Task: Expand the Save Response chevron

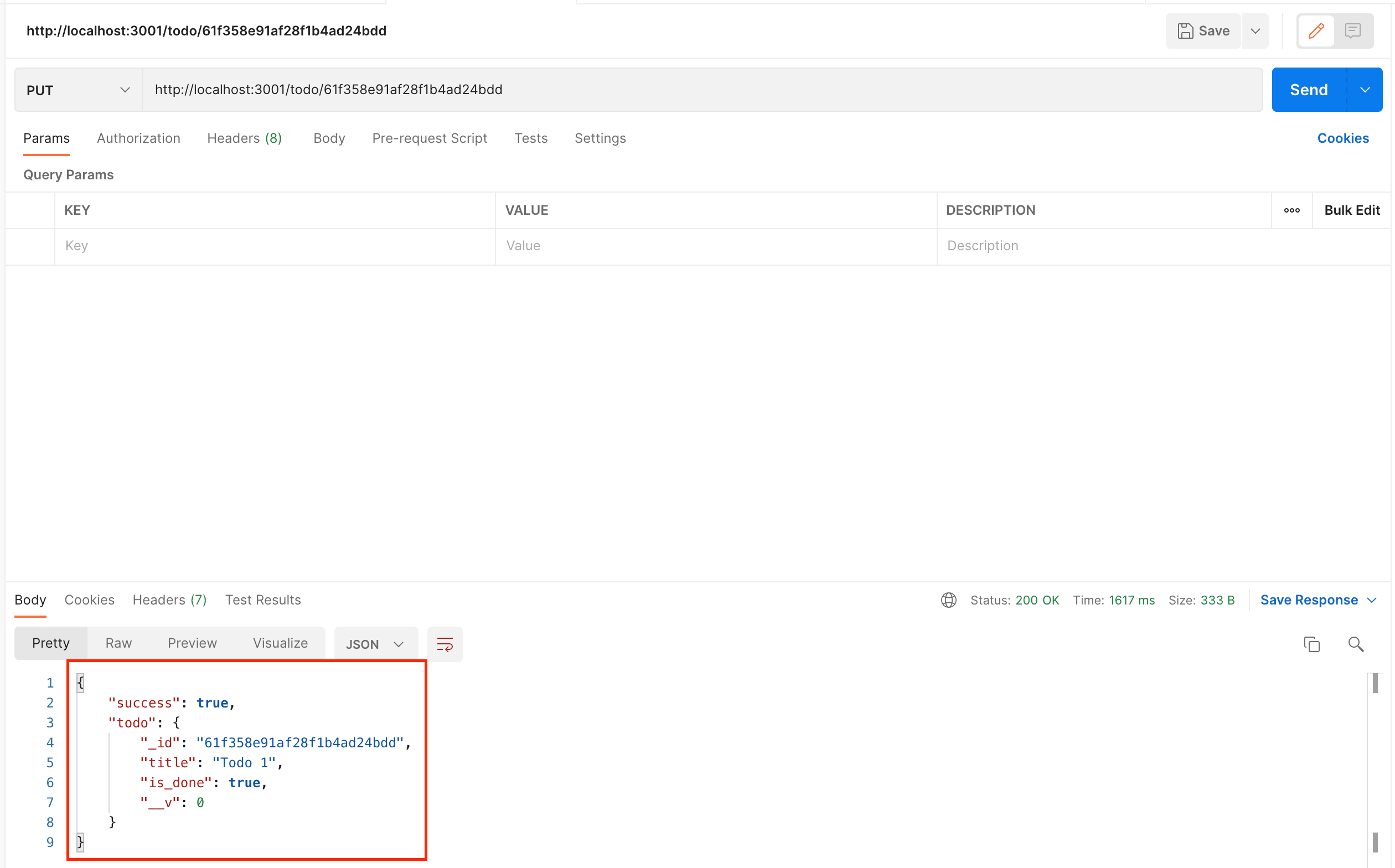Action: pyautogui.click(x=1371, y=600)
